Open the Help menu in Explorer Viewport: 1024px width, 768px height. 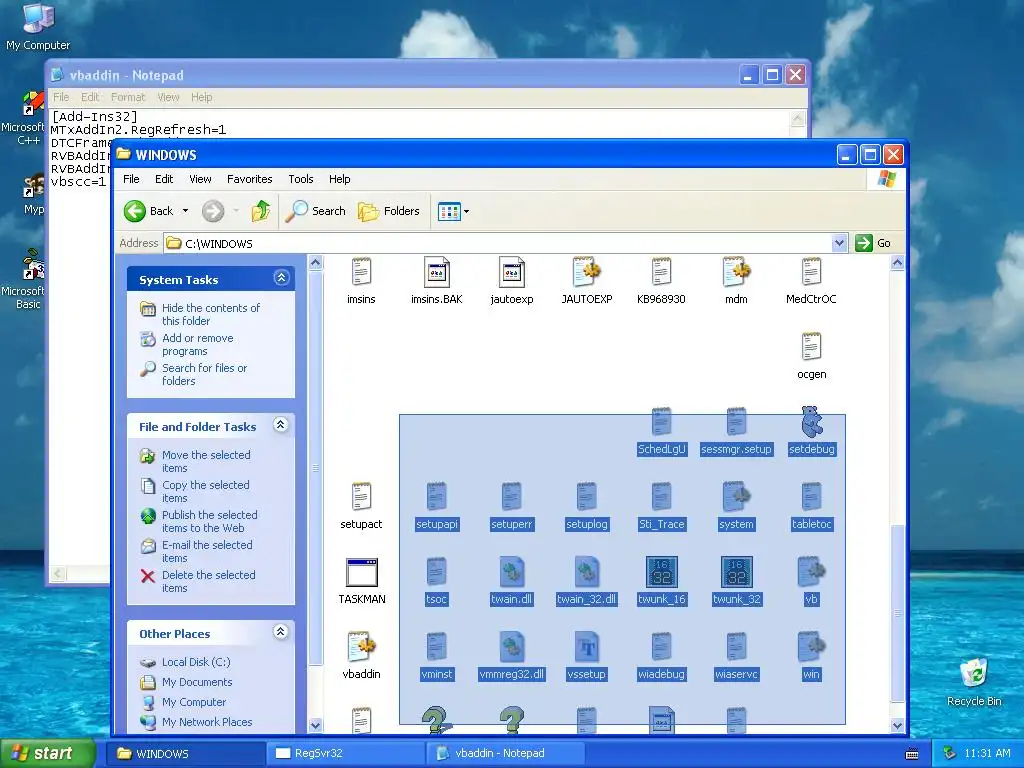(x=340, y=179)
